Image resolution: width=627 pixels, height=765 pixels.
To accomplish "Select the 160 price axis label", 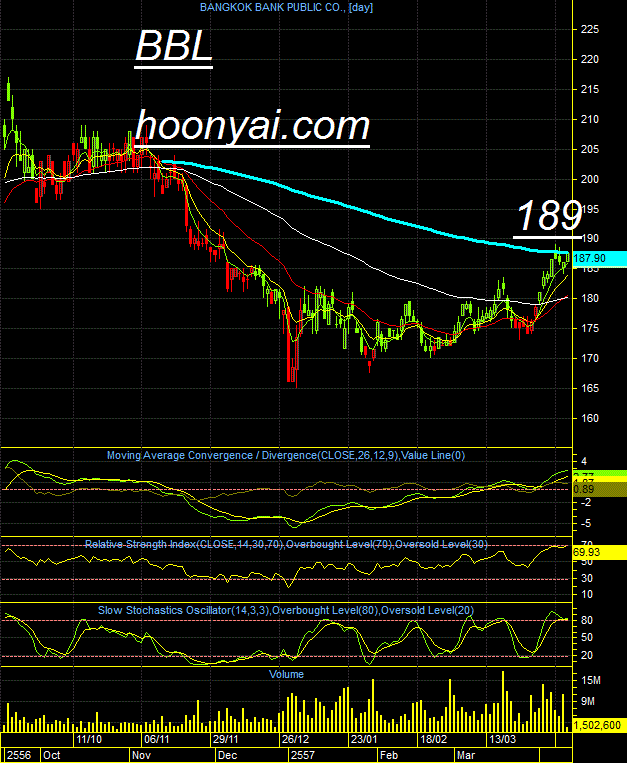I will click(x=589, y=419).
